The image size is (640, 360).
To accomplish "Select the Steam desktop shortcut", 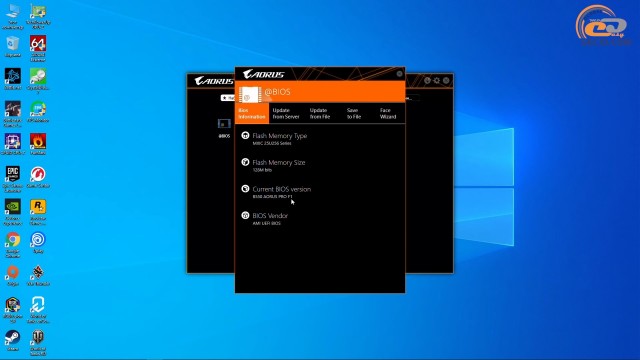I will pos(13,340).
